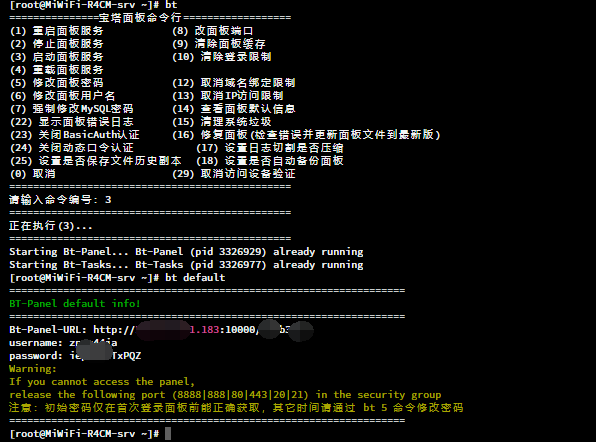
Task: Click the prompt line '请输入命令编号: 3'
Action: click(60, 200)
